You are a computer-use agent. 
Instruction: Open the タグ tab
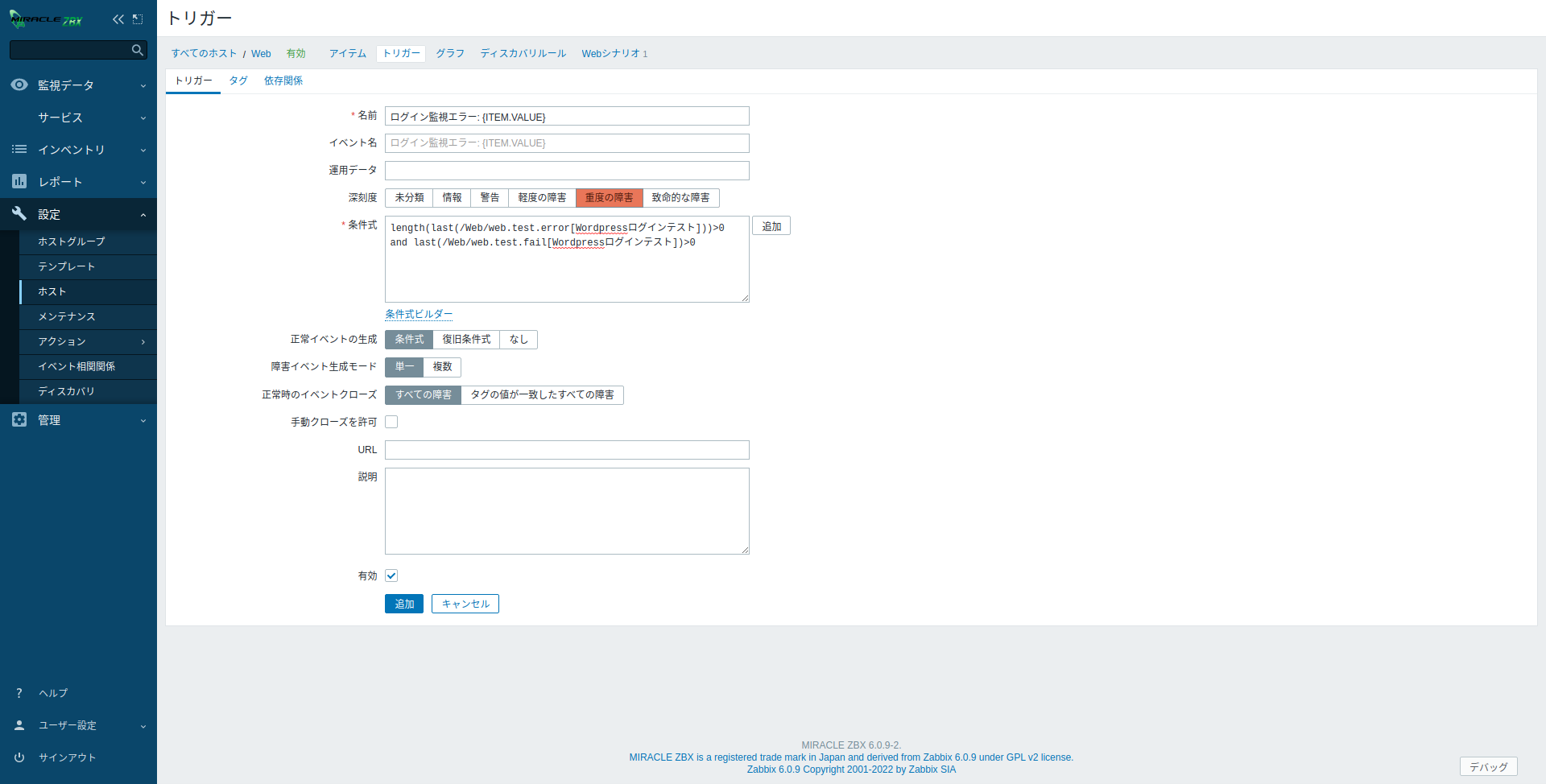point(238,80)
